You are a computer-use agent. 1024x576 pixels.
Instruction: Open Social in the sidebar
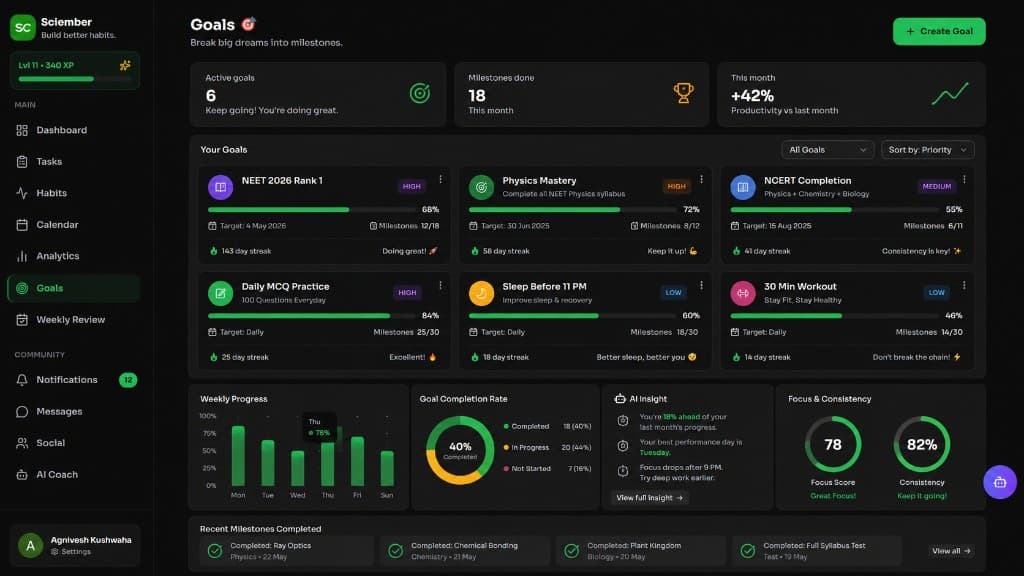click(74, 443)
